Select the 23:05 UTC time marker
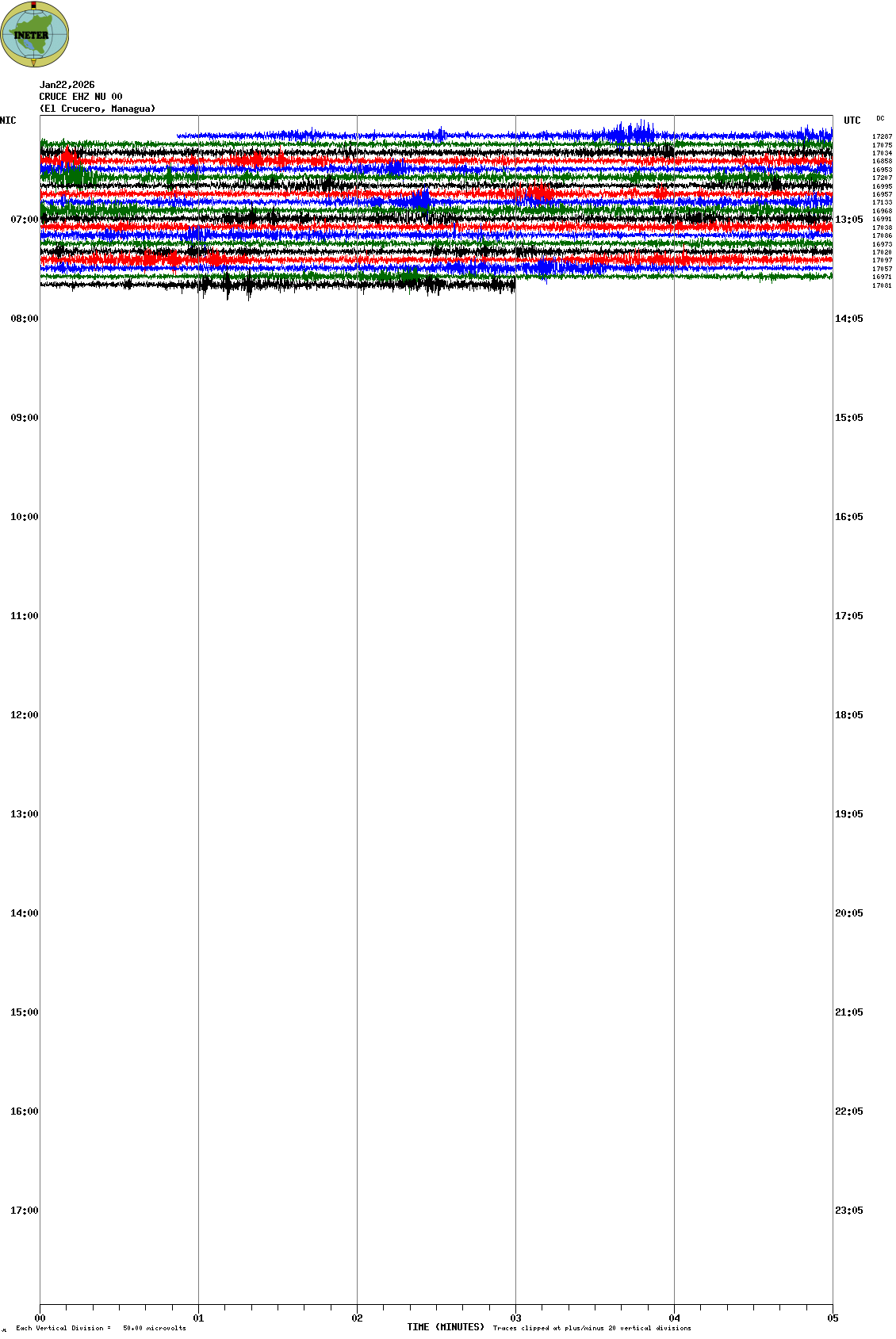The image size is (896, 1339). coord(849,1211)
